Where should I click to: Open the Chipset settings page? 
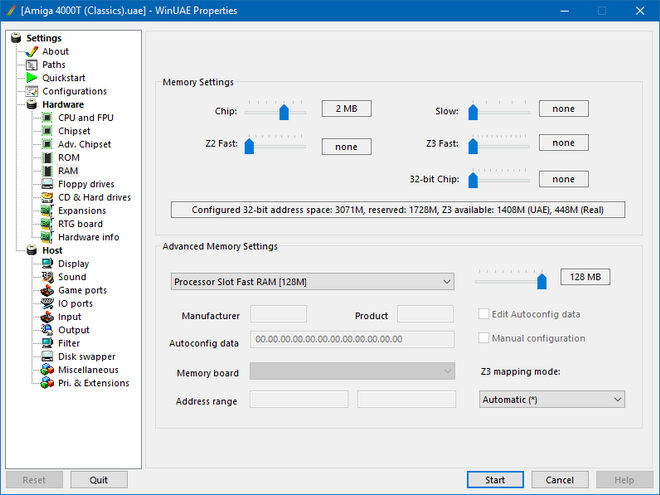(74, 131)
